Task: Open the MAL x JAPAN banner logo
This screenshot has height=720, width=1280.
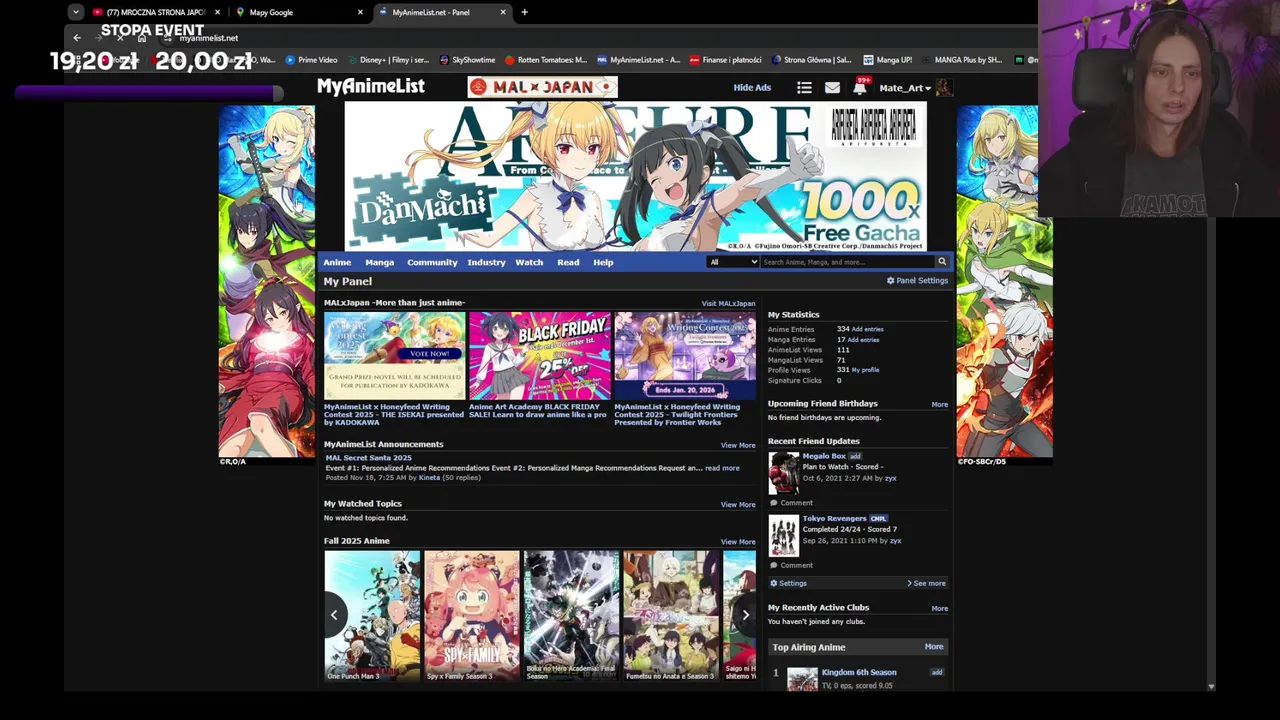Action: [x=542, y=87]
